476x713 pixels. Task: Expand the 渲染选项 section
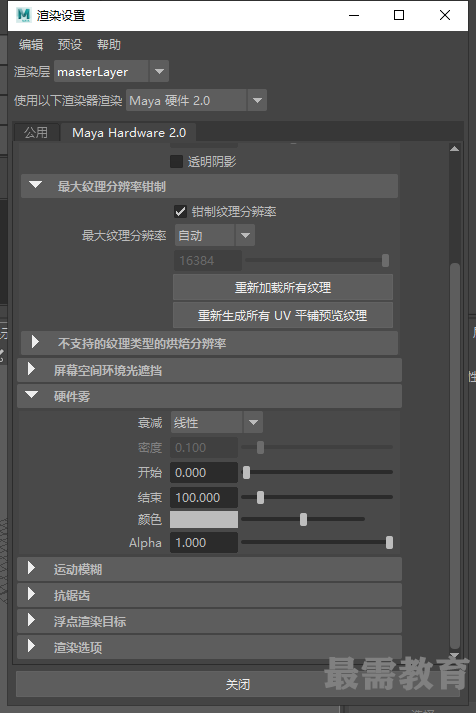209,647
